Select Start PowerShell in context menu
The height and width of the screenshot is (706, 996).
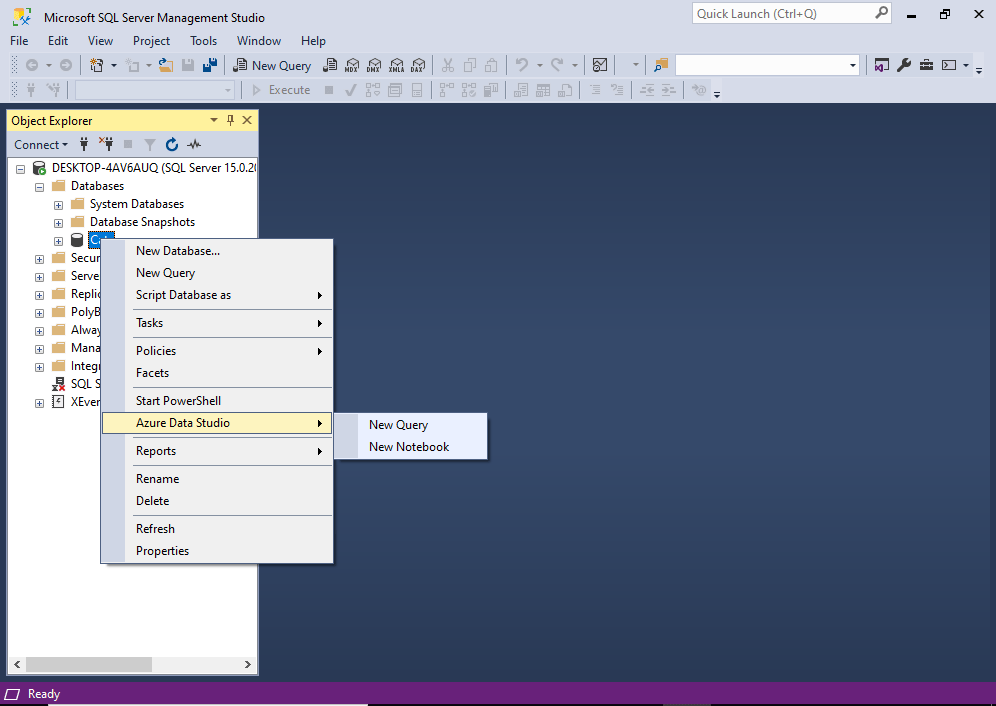click(x=217, y=401)
